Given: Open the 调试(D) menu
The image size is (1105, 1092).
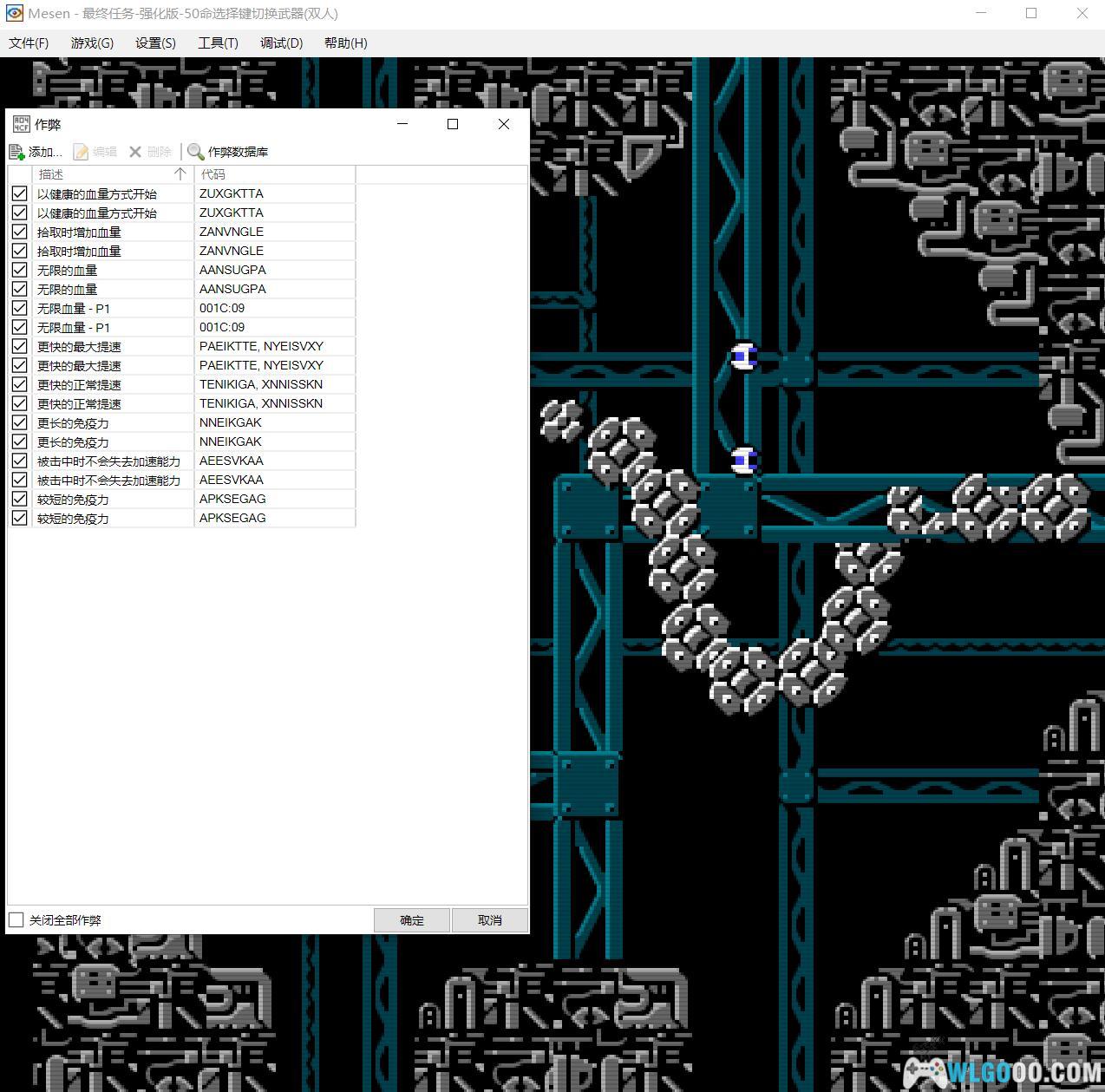Looking at the screenshot, I should (x=281, y=43).
